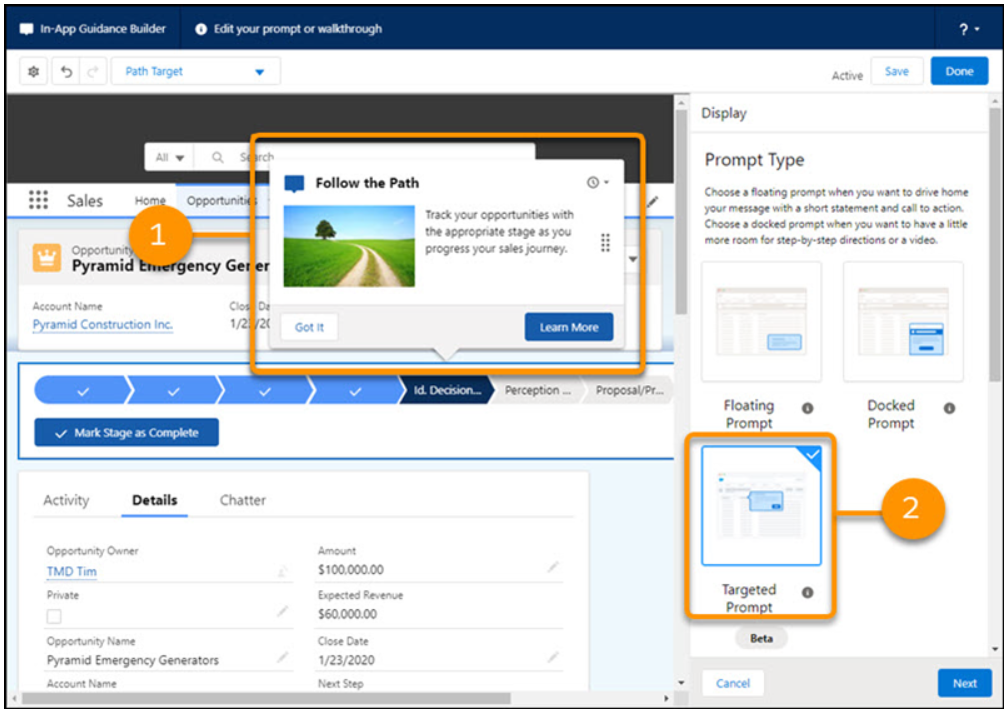1007x713 pixels.
Task: Switch to the Activity tab
Action: tap(66, 500)
